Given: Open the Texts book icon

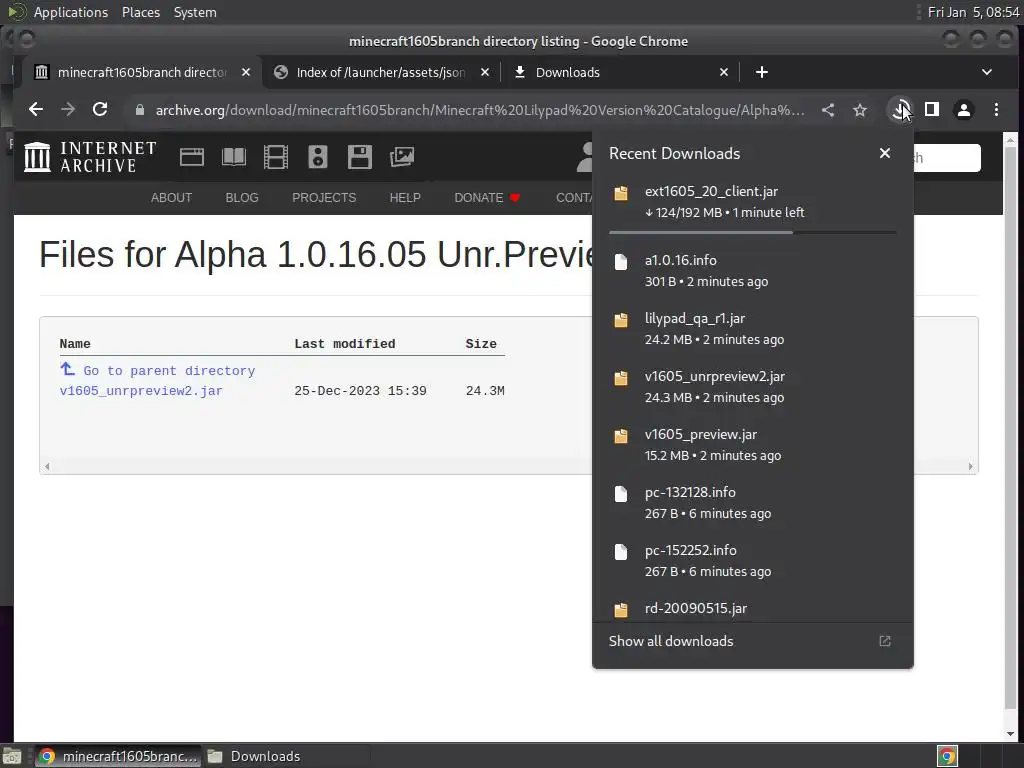Looking at the screenshot, I should tap(234, 157).
